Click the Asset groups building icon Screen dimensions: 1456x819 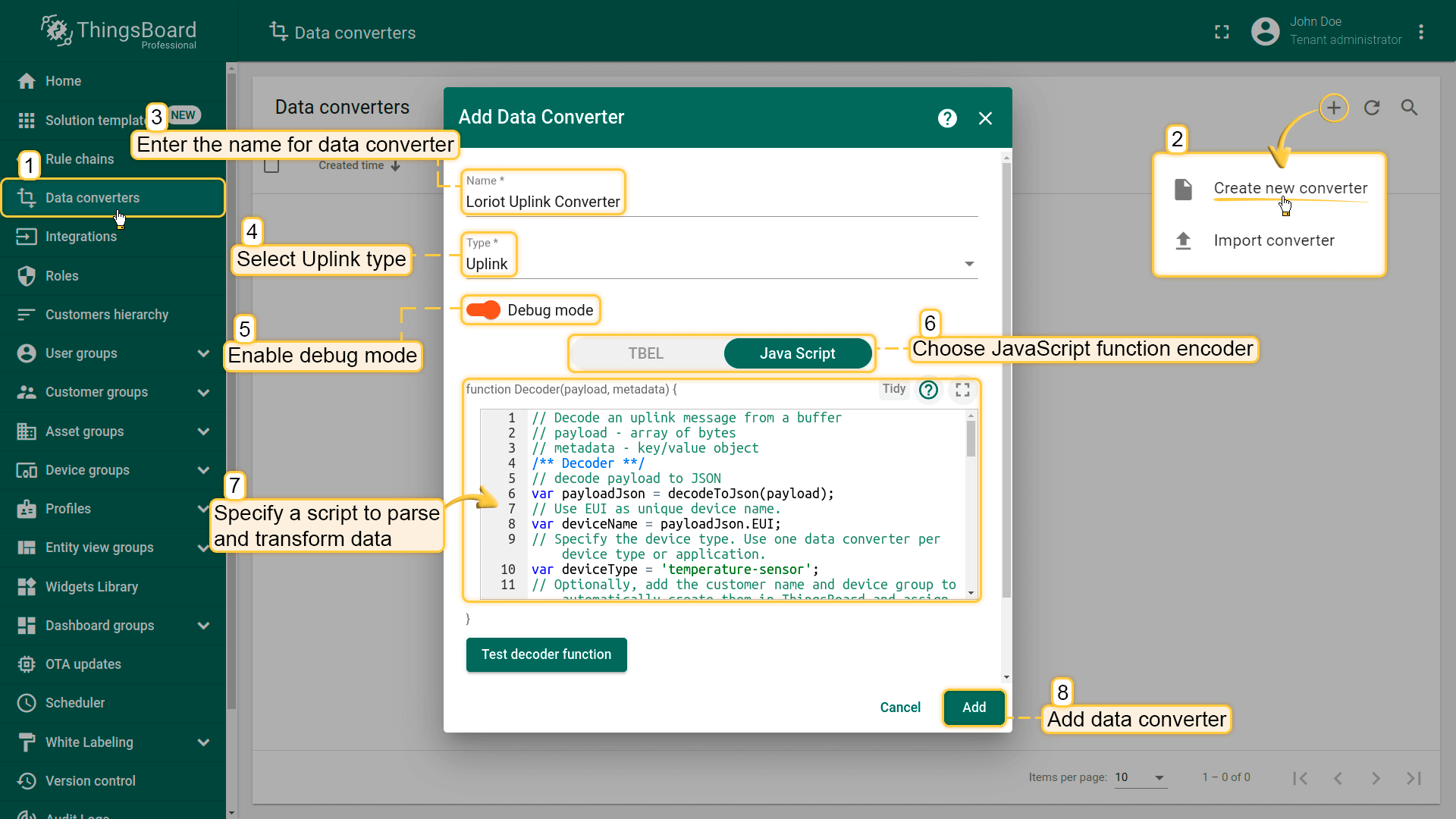pos(27,431)
